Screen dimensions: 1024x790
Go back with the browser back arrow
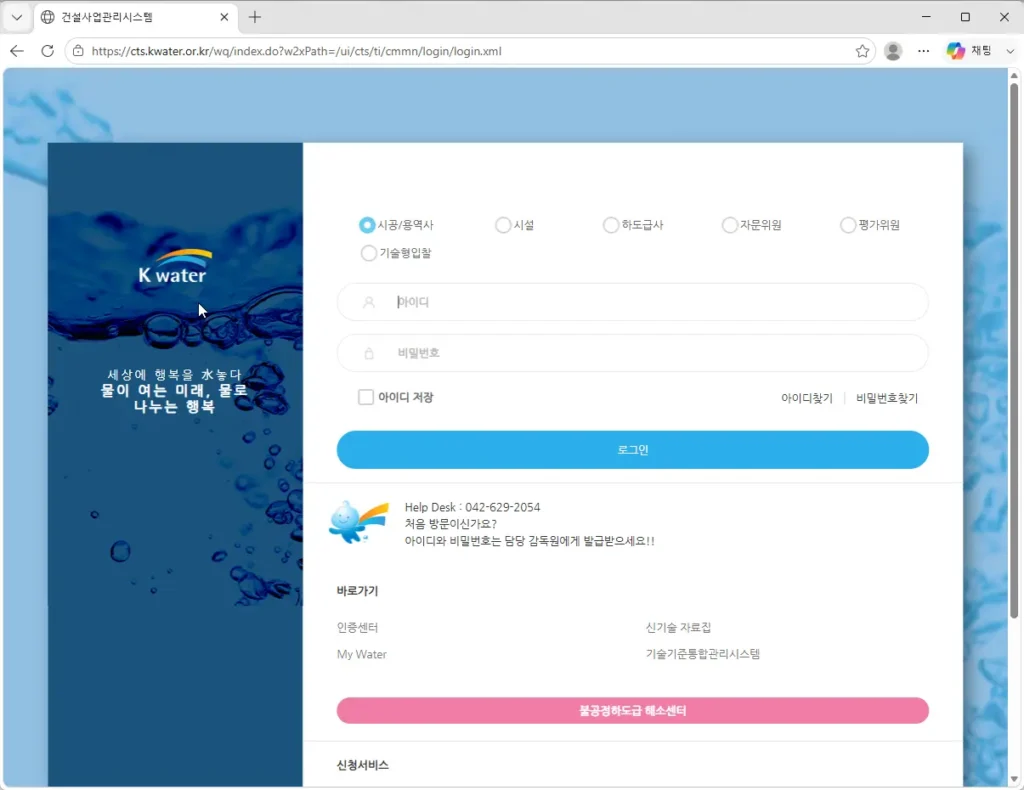tap(17, 51)
